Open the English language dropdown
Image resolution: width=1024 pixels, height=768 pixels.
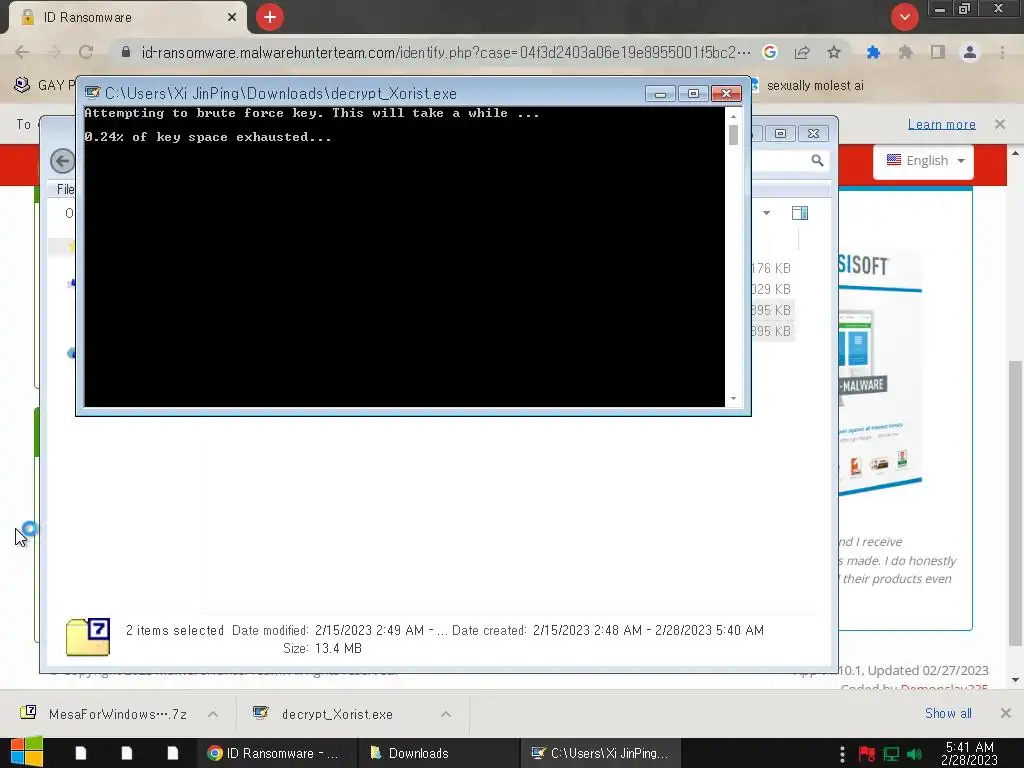923,161
